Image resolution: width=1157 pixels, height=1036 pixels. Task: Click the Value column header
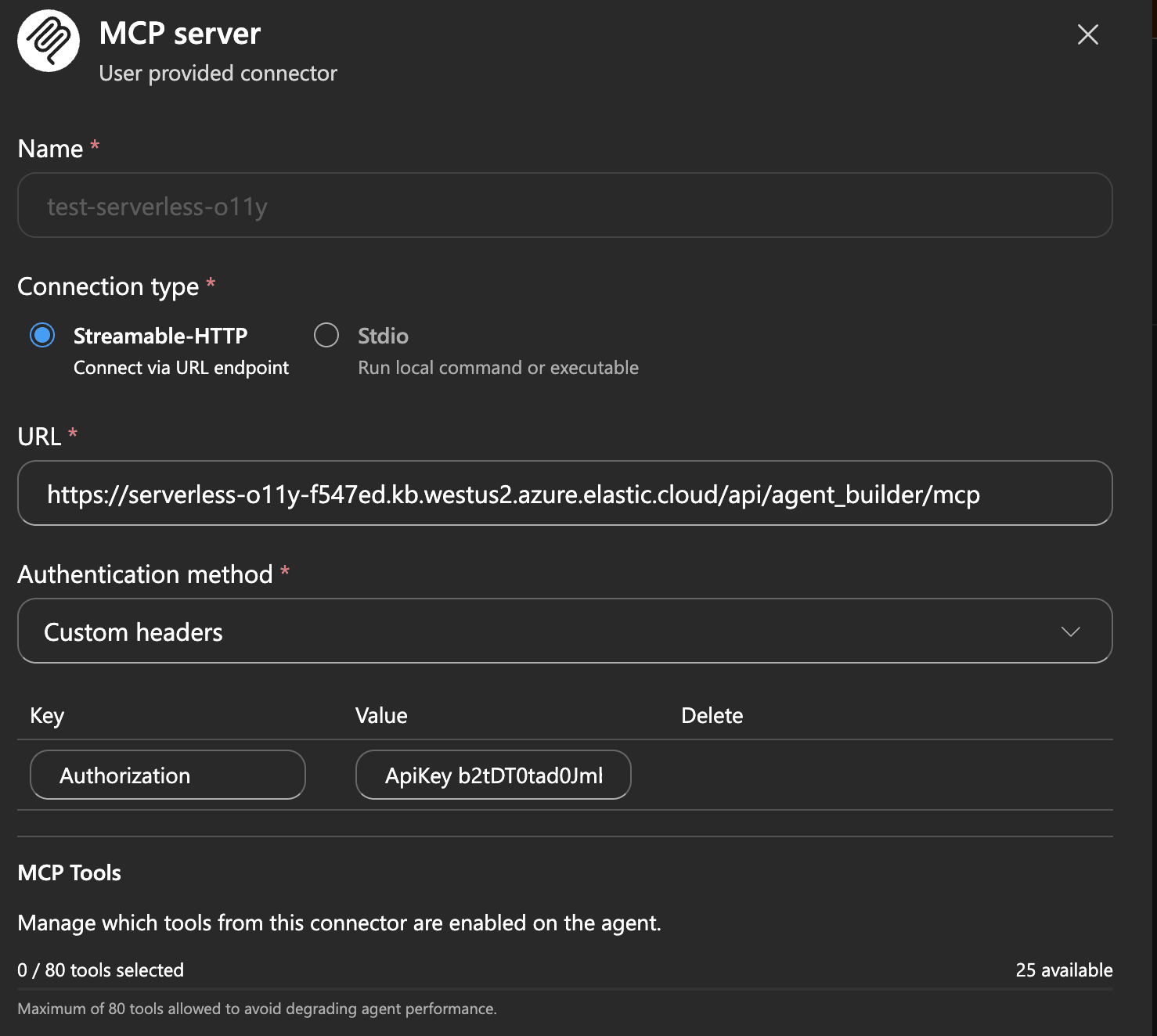point(381,716)
